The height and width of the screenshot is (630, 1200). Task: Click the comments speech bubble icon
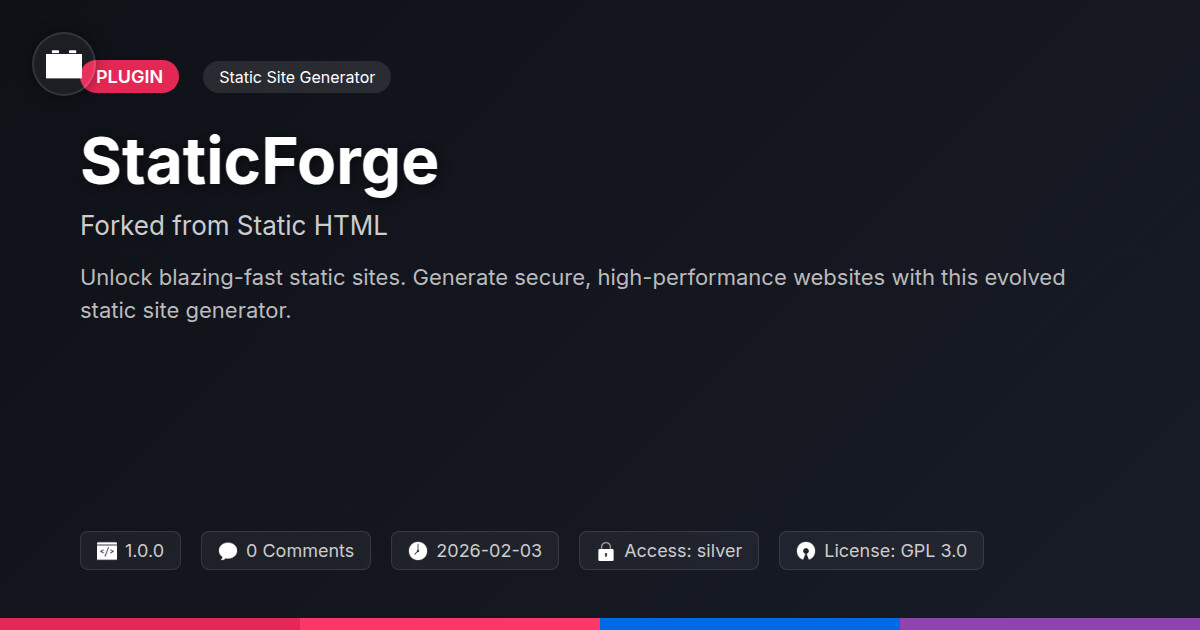pyautogui.click(x=228, y=551)
